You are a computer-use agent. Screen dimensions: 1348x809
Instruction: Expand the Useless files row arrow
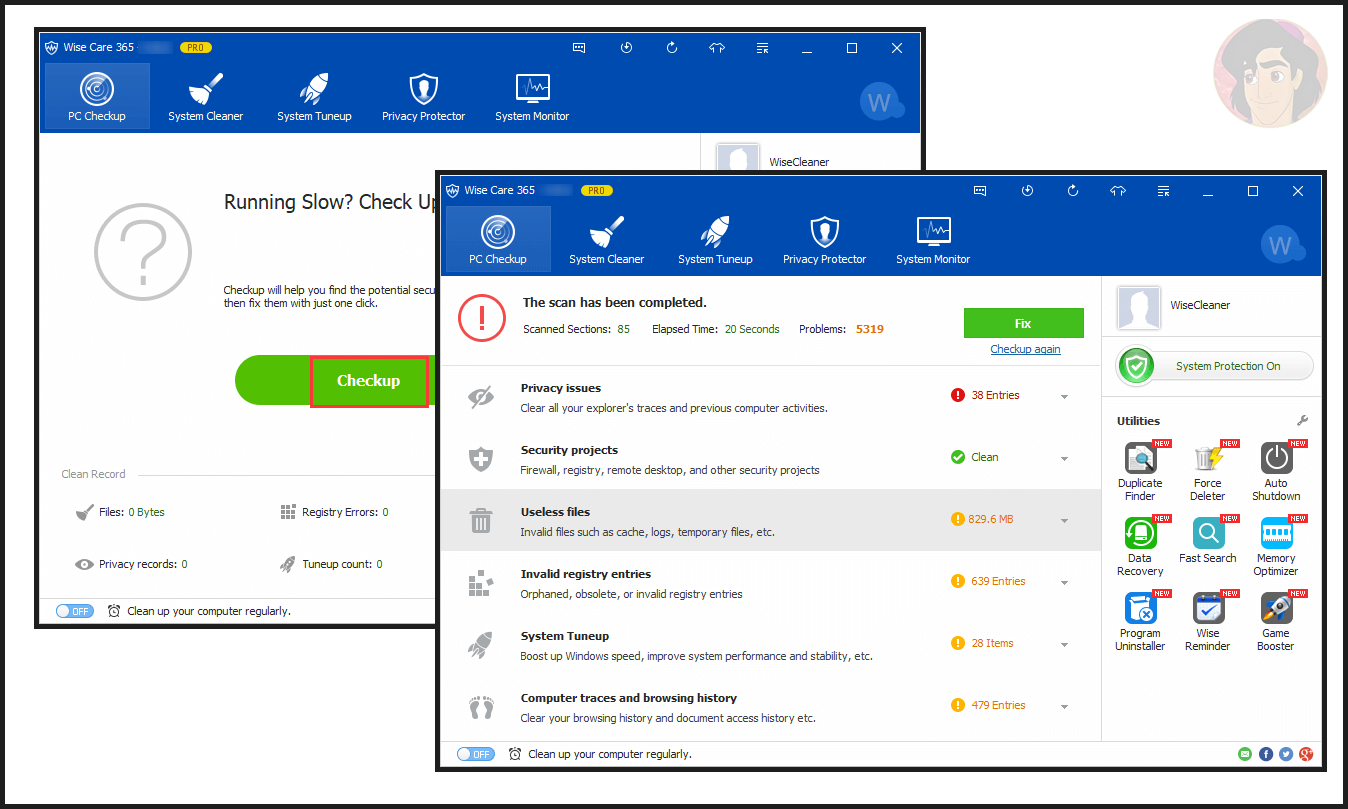tap(1064, 521)
